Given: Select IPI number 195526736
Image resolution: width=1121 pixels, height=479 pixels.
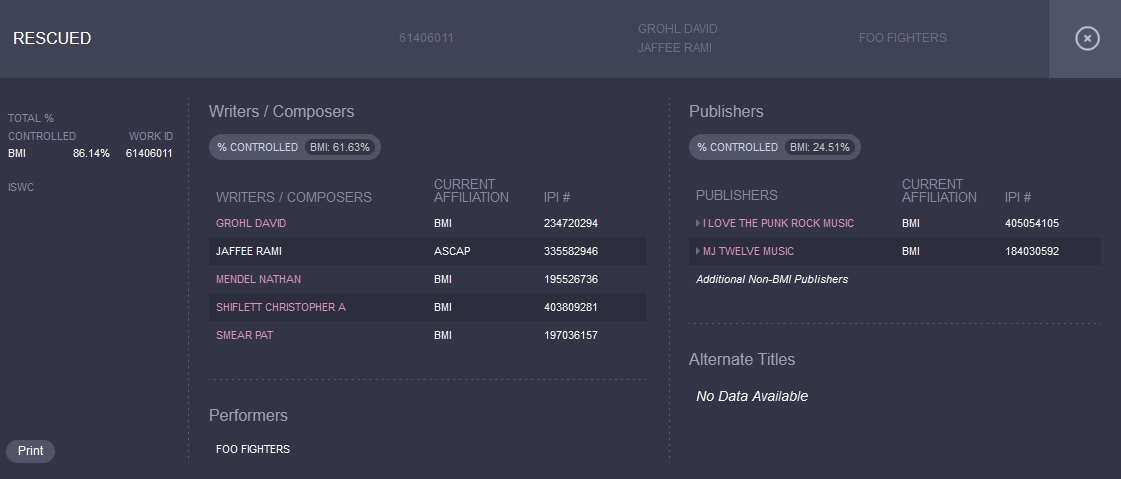Looking at the screenshot, I should [x=571, y=279].
